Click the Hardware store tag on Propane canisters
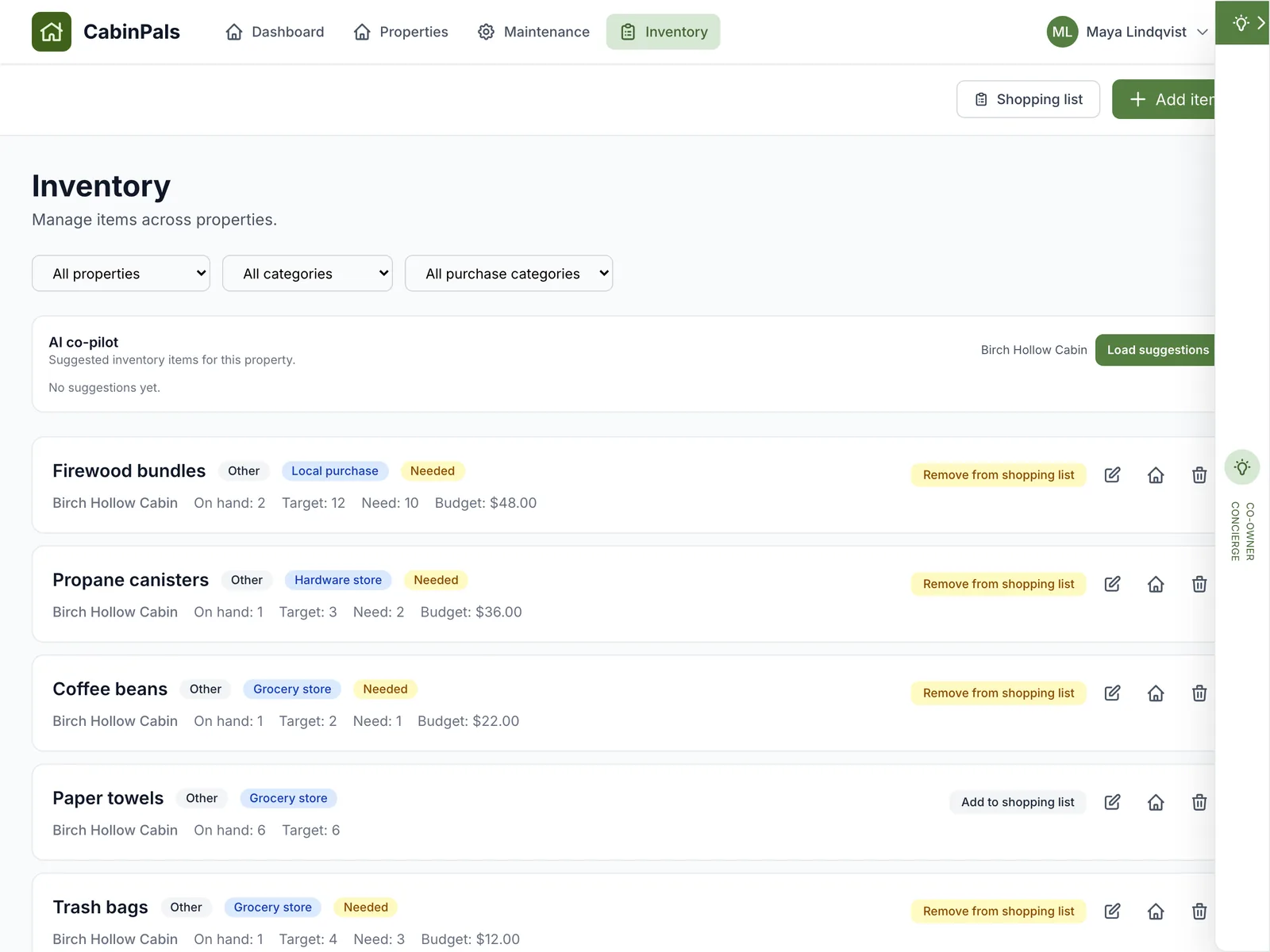Screen dimensions: 1270x952 point(338,580)
